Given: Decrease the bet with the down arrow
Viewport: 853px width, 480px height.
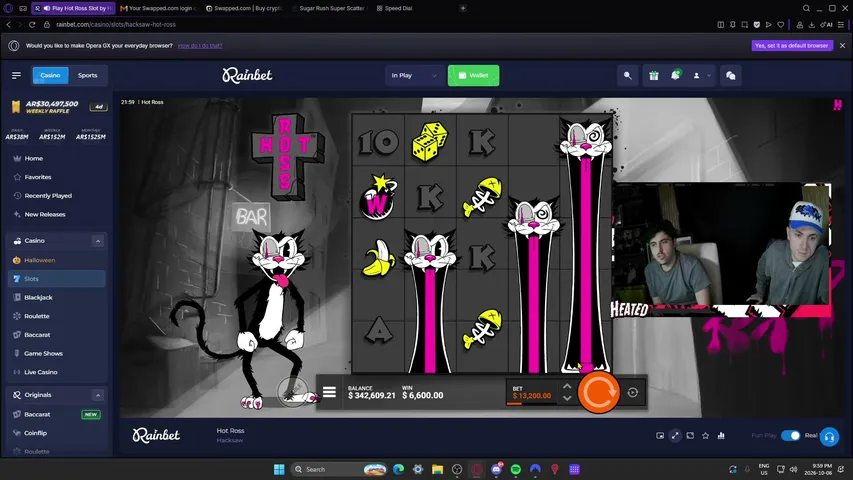Looking at the screenshot, I should pyautogui.click(x=567, y=398).
